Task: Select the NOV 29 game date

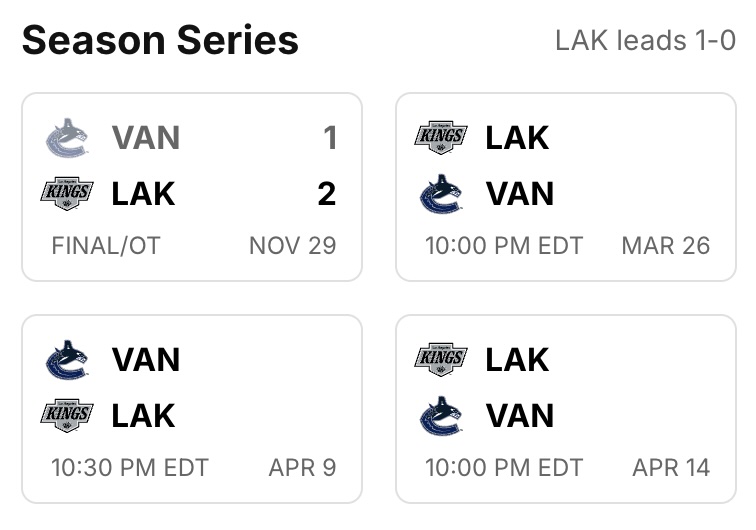Action: (x=292, y=246)
